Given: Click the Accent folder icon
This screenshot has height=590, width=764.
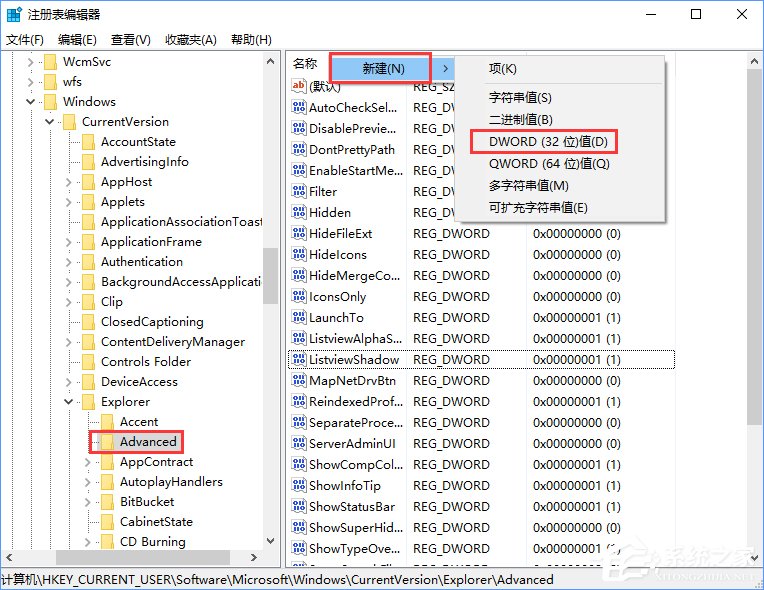Looking at the screenshot, I should click(x=107, y=422).
